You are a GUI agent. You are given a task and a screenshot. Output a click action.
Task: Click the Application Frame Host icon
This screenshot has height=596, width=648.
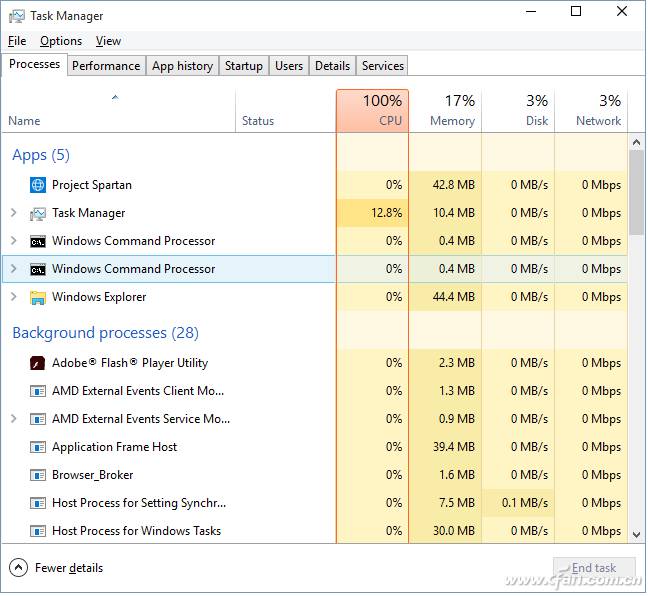[x=38, y=447]
